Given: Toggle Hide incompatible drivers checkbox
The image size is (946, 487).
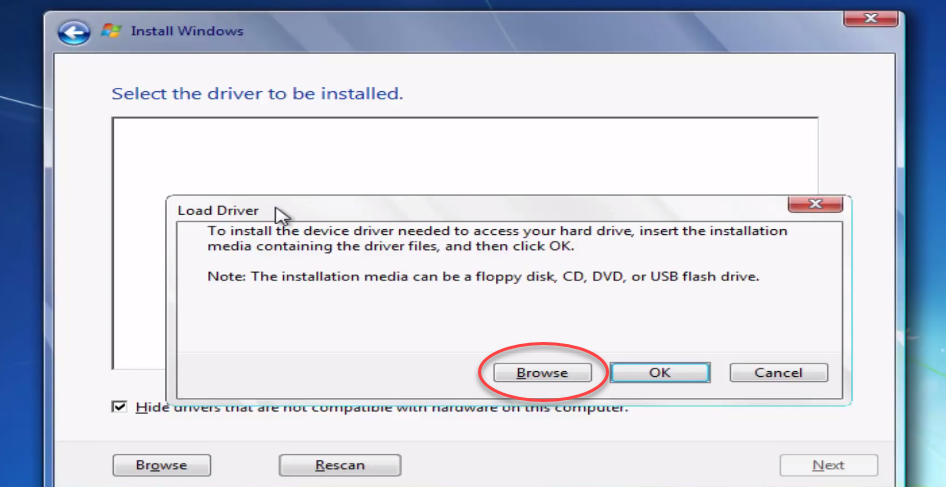Looking at the screenshot, I should coord(119,407).
